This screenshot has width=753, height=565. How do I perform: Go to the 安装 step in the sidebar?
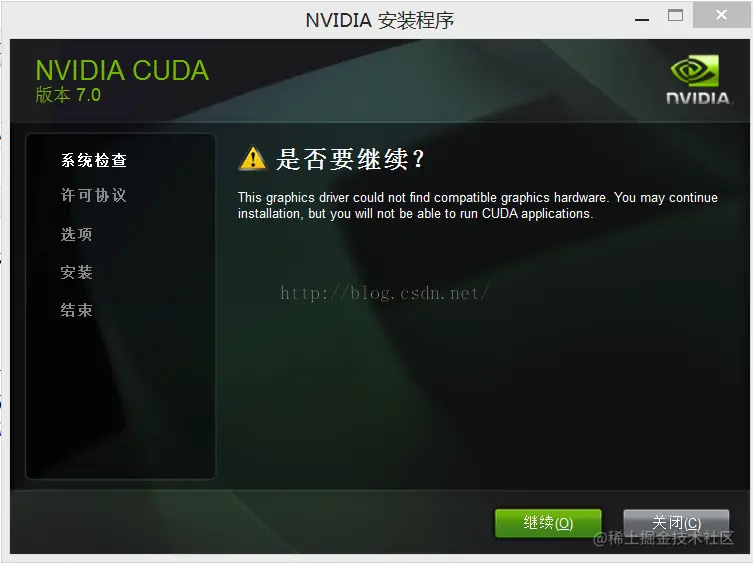point(76,272)
